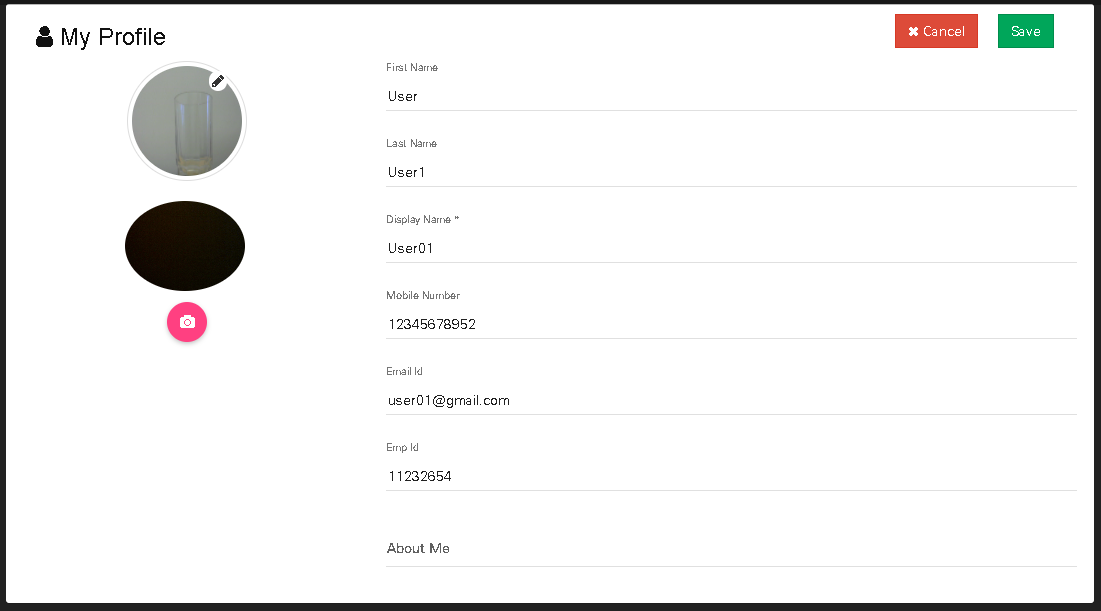Click the Mobile Number field
1101x611 pixels.
coord(731,324)
